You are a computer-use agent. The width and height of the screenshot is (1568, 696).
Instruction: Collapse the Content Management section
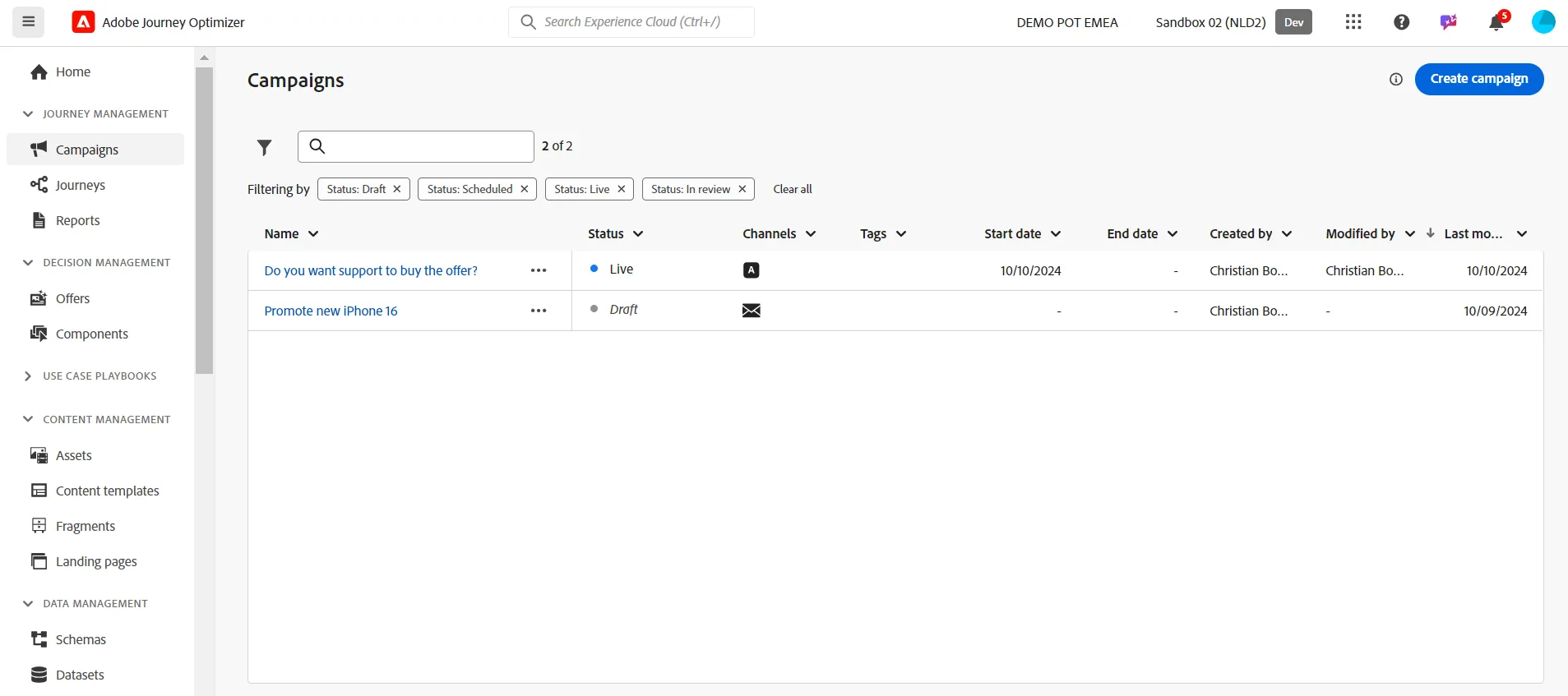click(28, 420)
